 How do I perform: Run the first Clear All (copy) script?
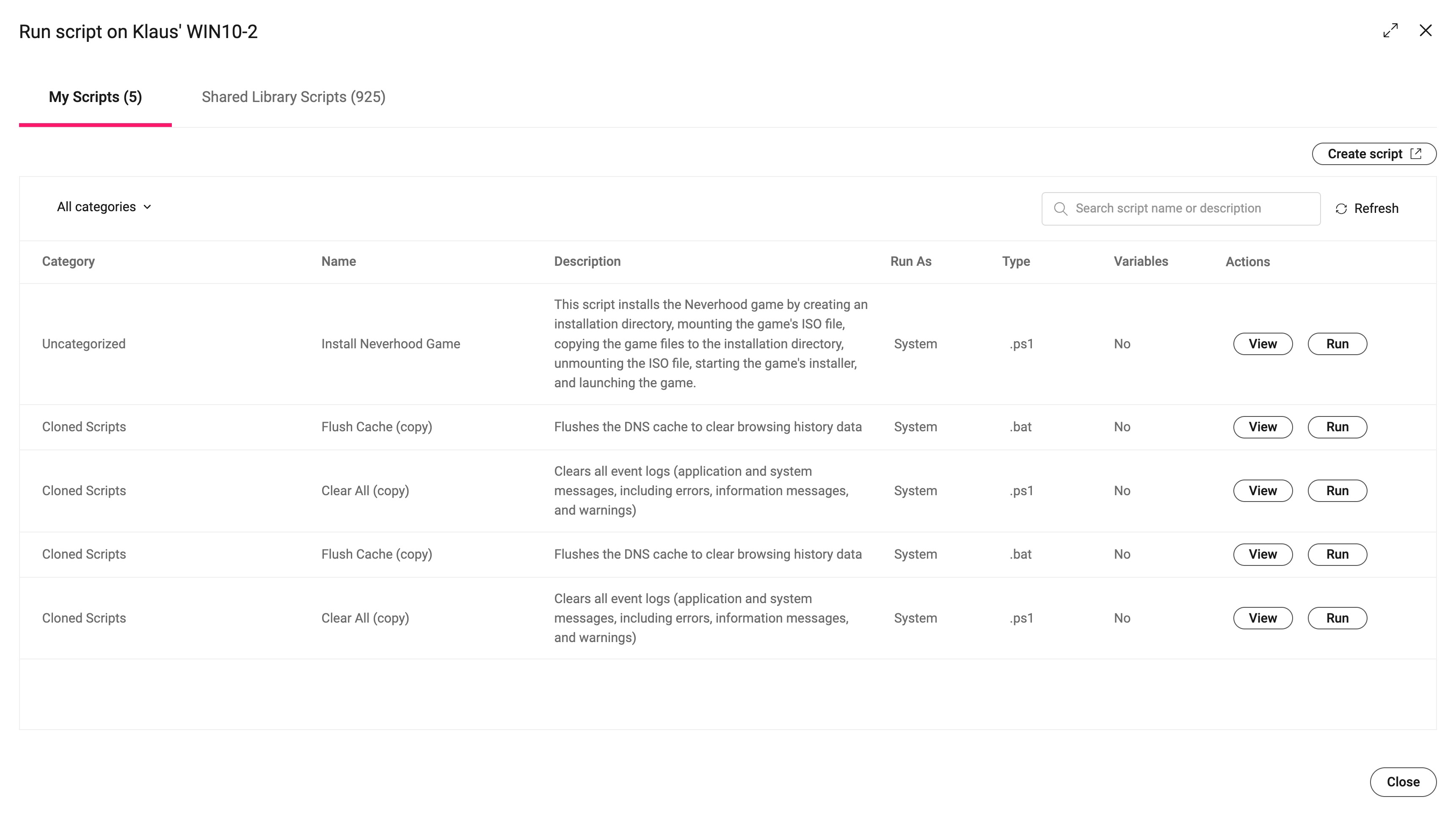click(x=1337, y=491)
